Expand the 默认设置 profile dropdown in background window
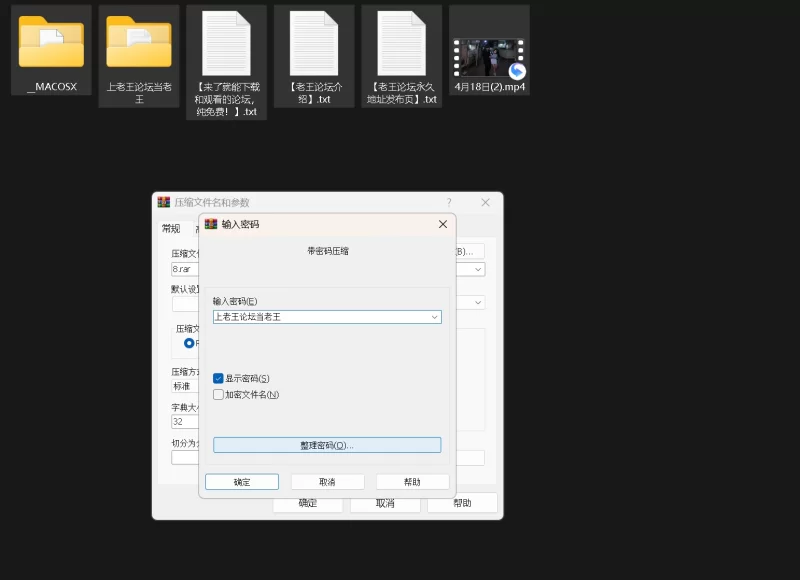Viewport: 800px width, 580px height. tap(478, 302)
